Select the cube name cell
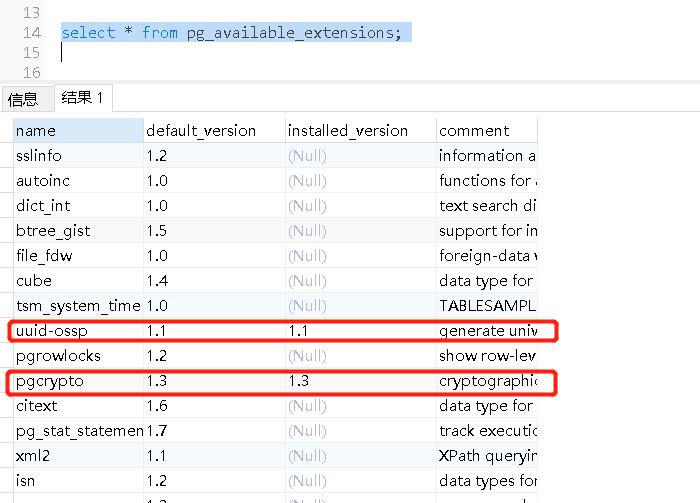The width and height of the screenshot is (700, 503). pyautogui.click(x=79, y=281)
